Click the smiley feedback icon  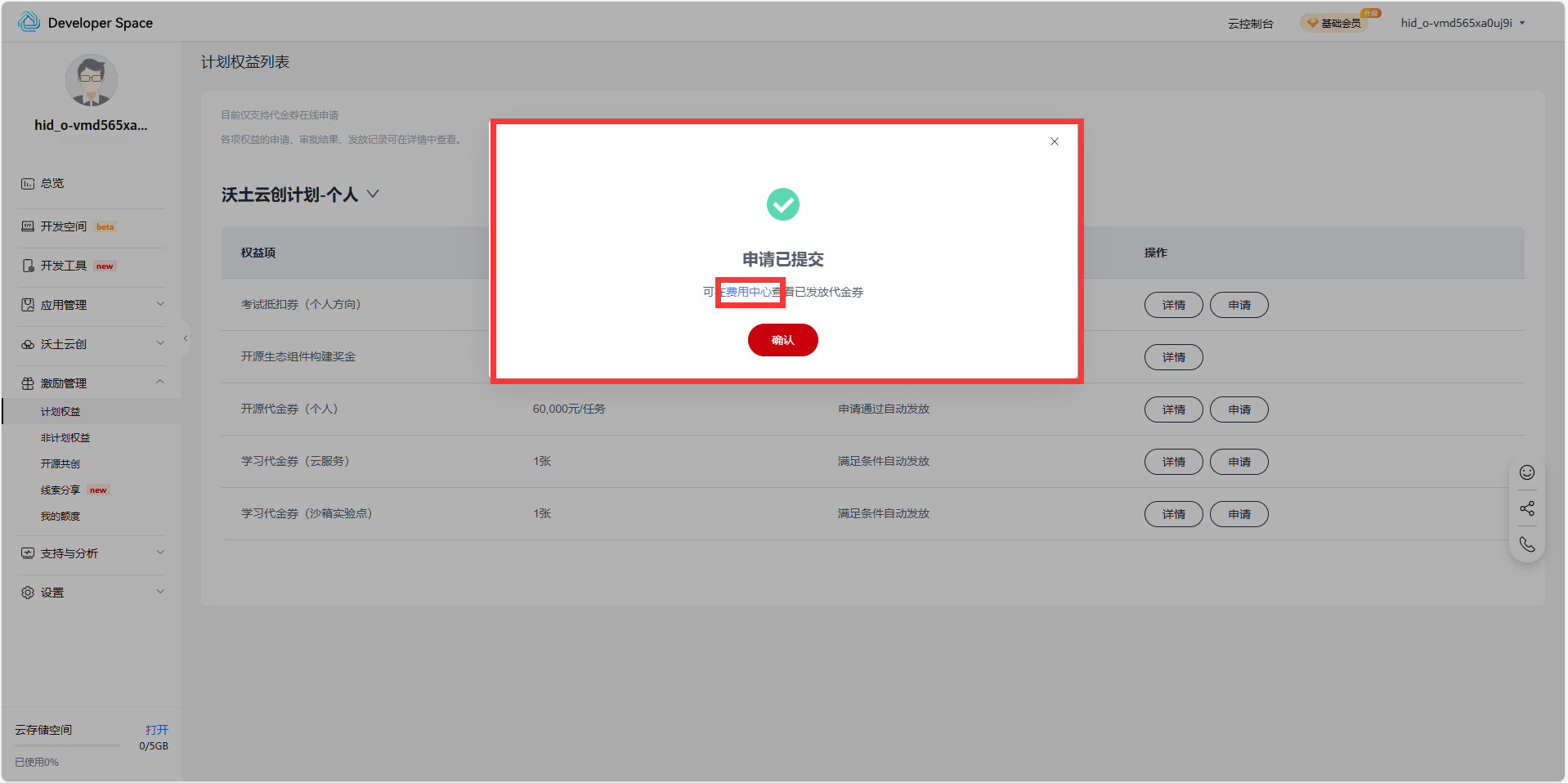(x=1526, y=472)
